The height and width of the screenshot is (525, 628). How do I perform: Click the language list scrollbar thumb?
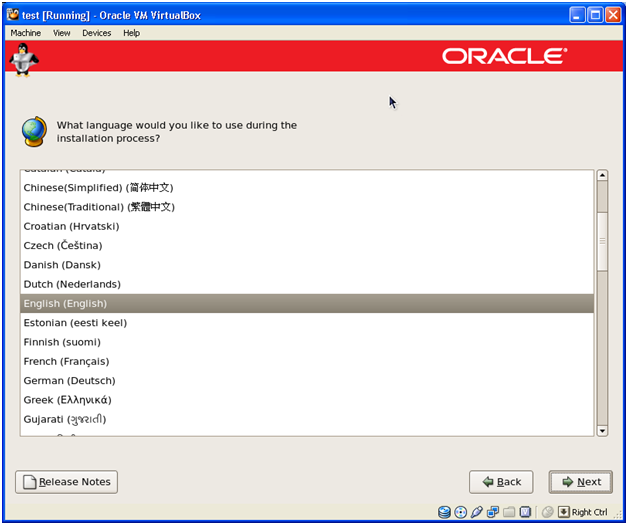tap(602, 241)
